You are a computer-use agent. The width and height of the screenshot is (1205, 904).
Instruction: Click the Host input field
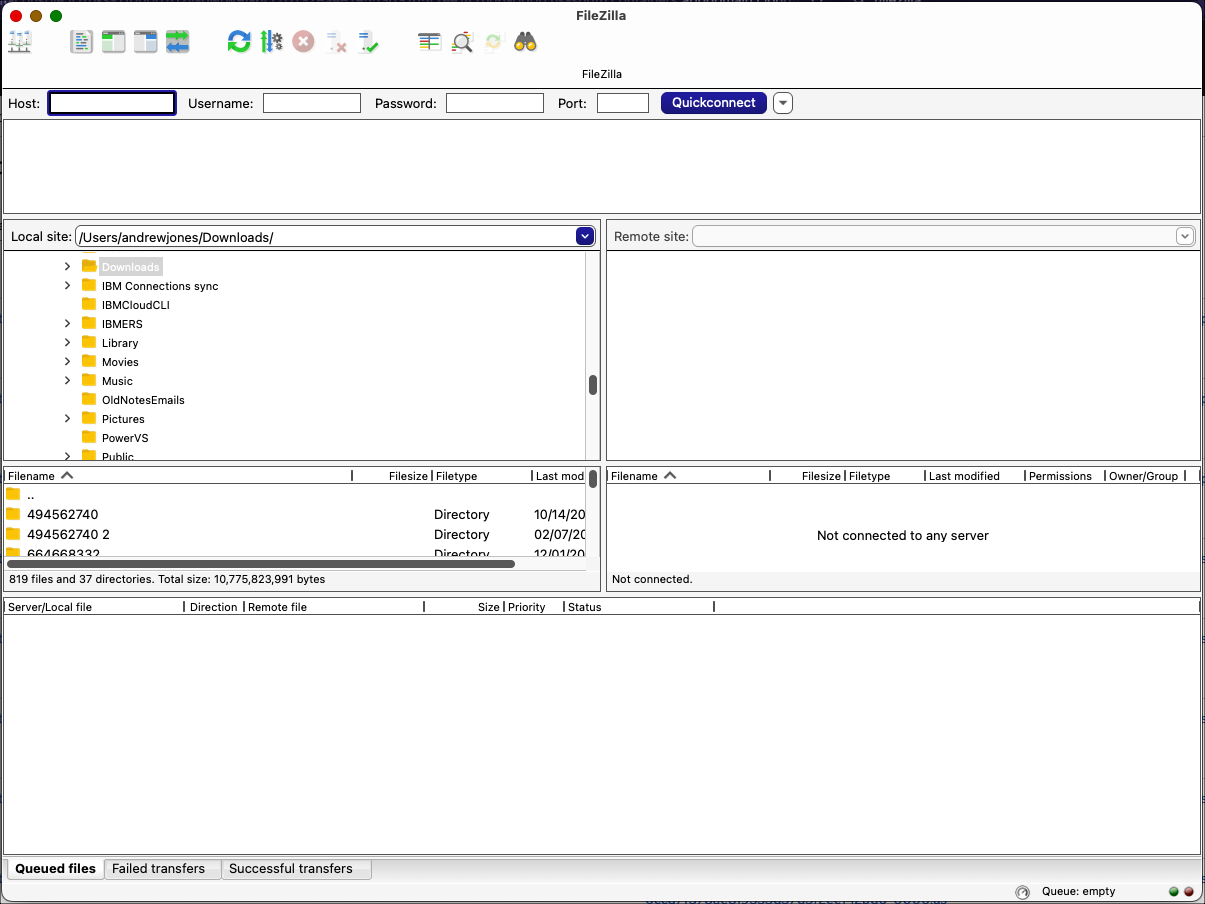click(x=112, y=103)
